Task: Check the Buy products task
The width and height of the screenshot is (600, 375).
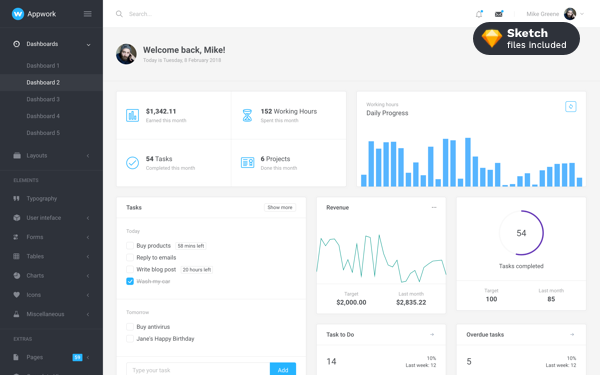Action: 130,246
